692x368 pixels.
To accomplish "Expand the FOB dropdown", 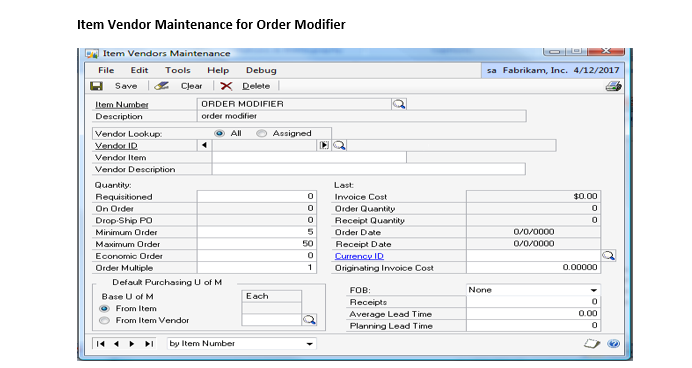I will tap(594, 290).
